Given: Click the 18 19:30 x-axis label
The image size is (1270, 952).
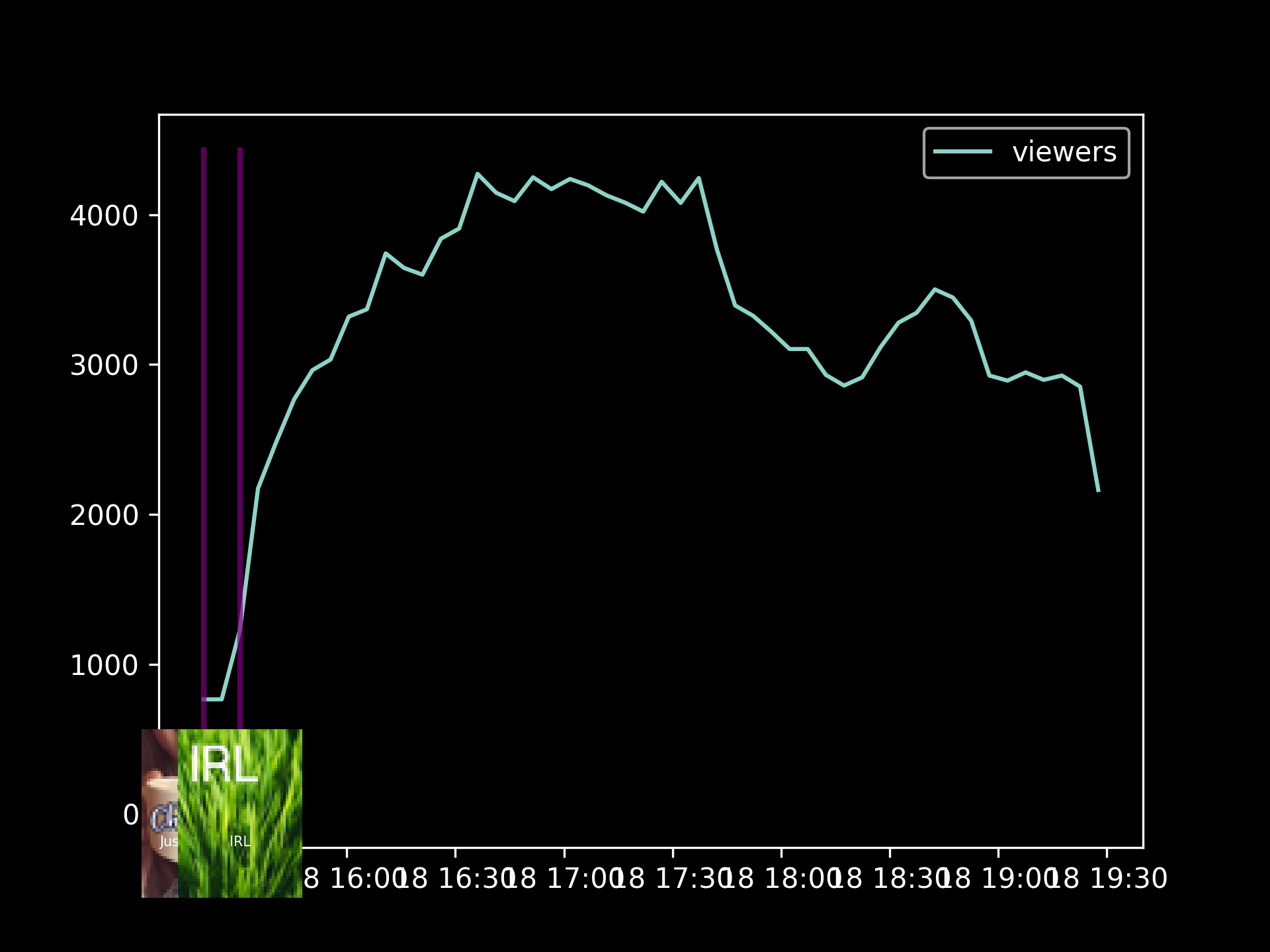Looking at the screenshot, I should 1109,879.
